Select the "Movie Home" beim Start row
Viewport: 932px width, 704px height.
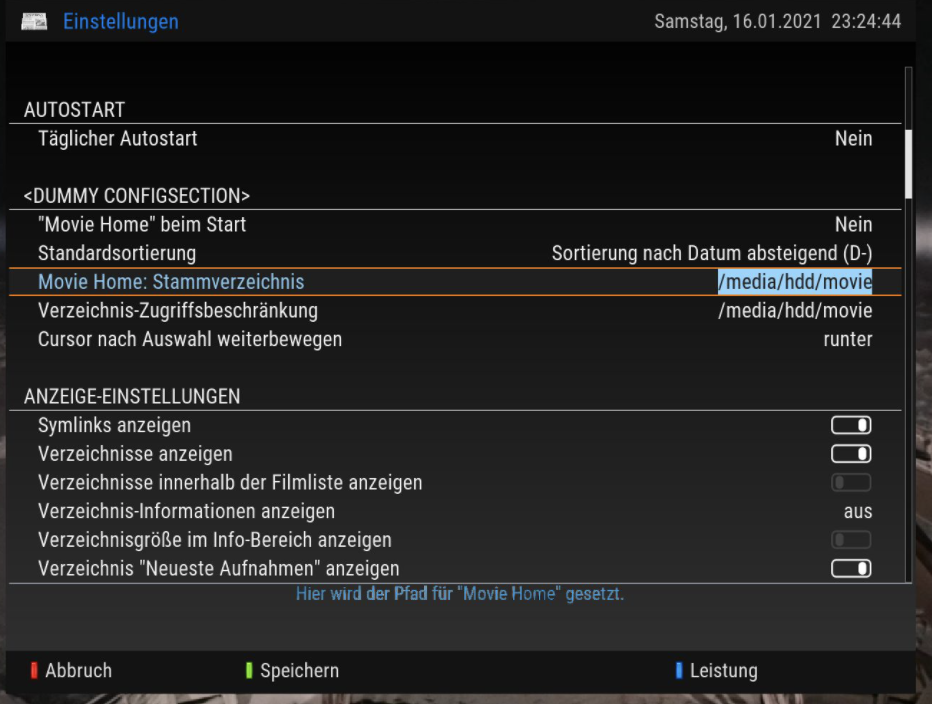click(x=142, y=224)
